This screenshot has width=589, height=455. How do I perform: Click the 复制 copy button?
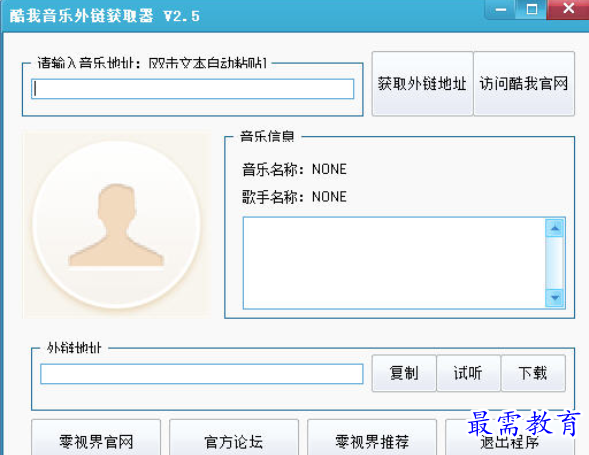404,373
